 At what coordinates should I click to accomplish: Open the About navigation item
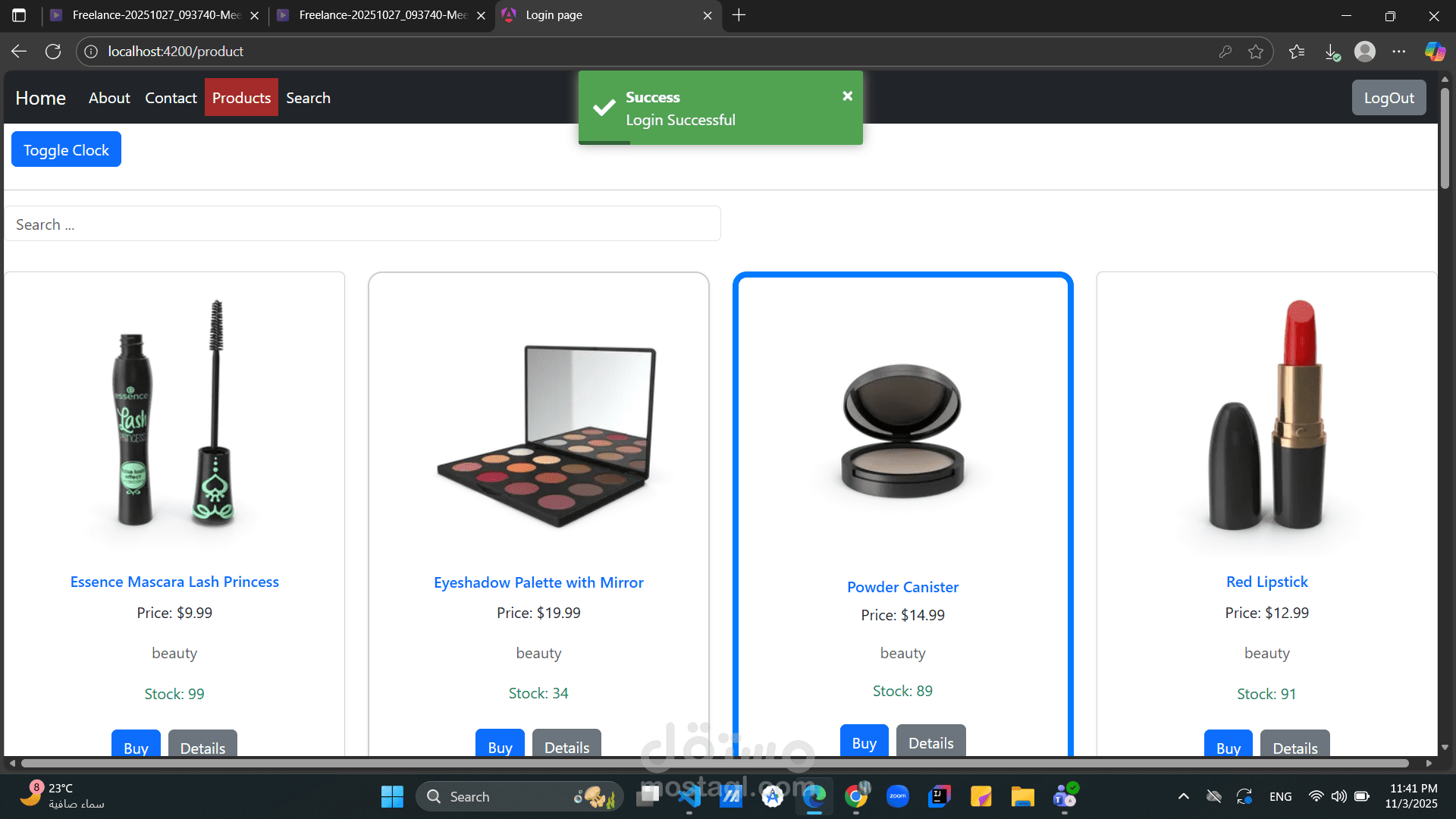(x=109, y=98)
